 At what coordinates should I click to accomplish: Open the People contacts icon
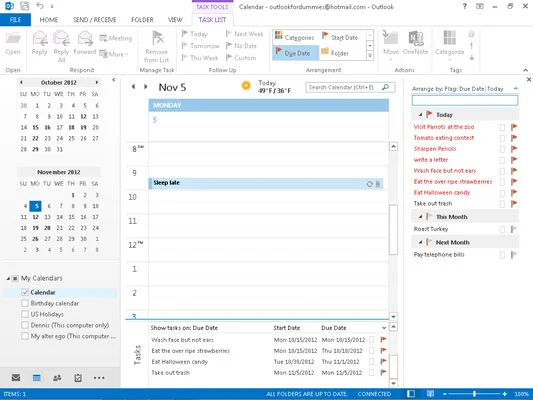tap(57, 378)
